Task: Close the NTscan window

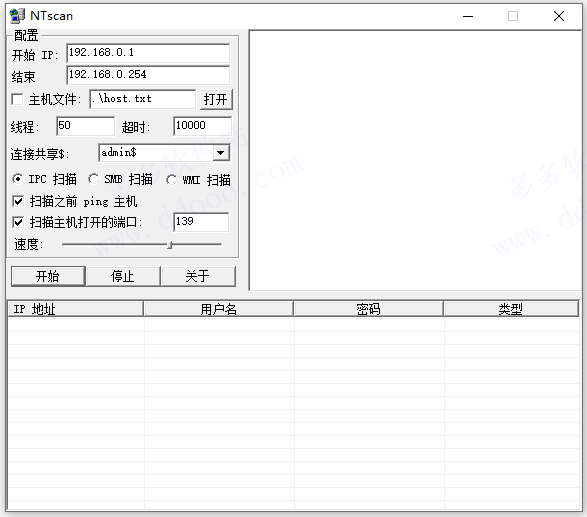Action: click(x=559, y=16)
